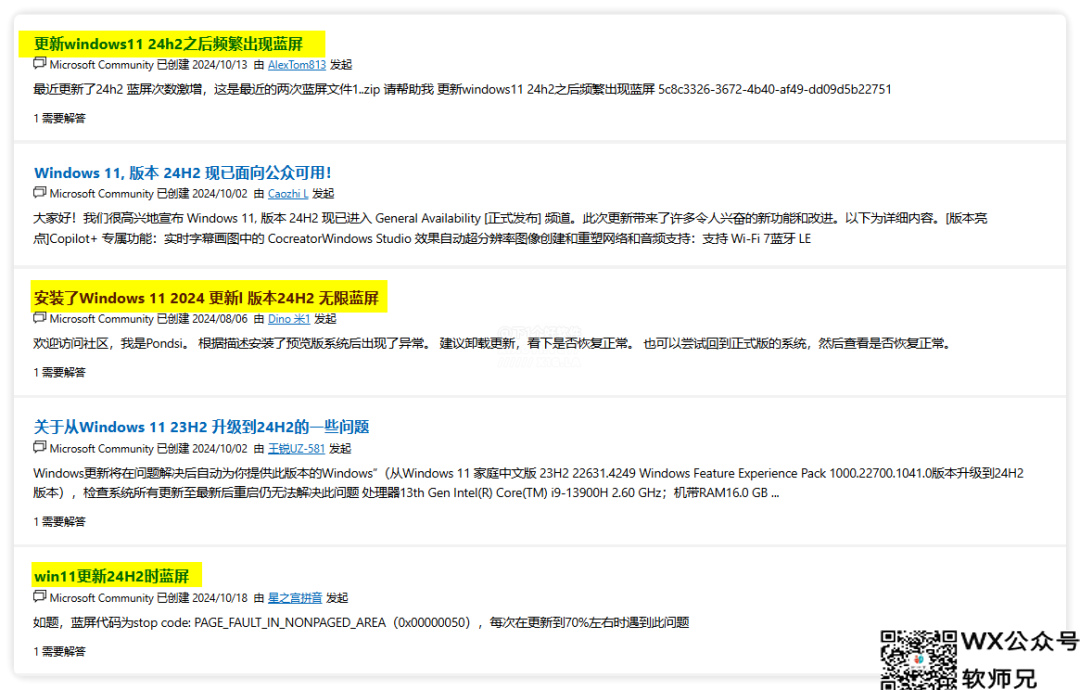The height and width of the screenshot is (690, 1080).
Task: Click date 2024/10/18 in last post
Action: point(220,598)
